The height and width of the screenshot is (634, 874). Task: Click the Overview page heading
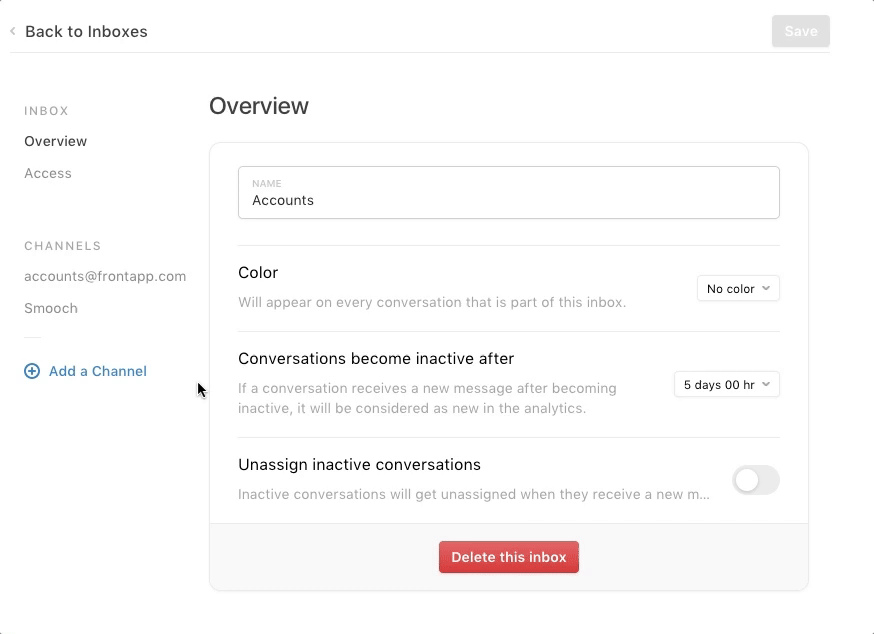coord(259,106)
